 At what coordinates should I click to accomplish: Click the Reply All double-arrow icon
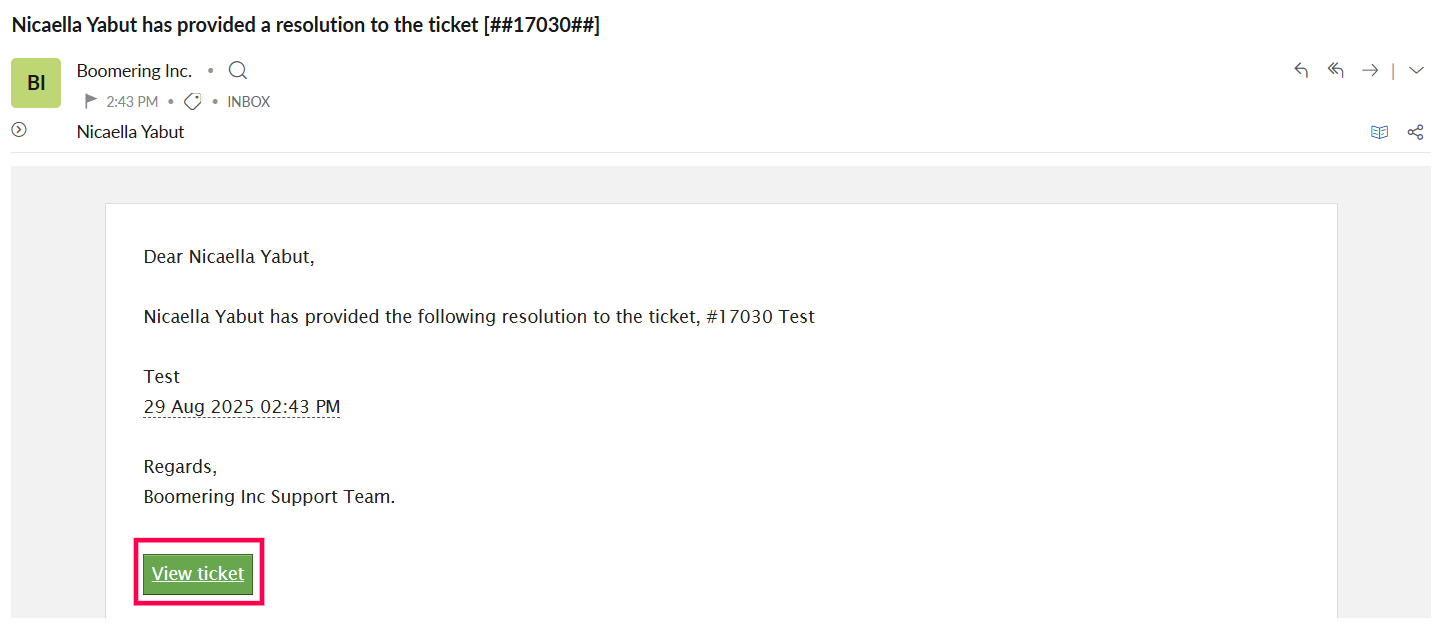coord(1335,70)
